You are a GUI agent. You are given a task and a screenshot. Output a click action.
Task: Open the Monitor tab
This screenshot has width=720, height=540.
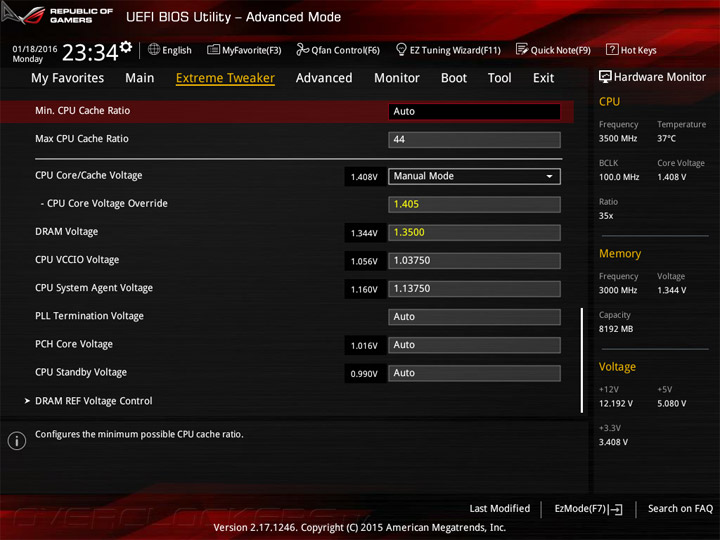(x=397, y=78)
